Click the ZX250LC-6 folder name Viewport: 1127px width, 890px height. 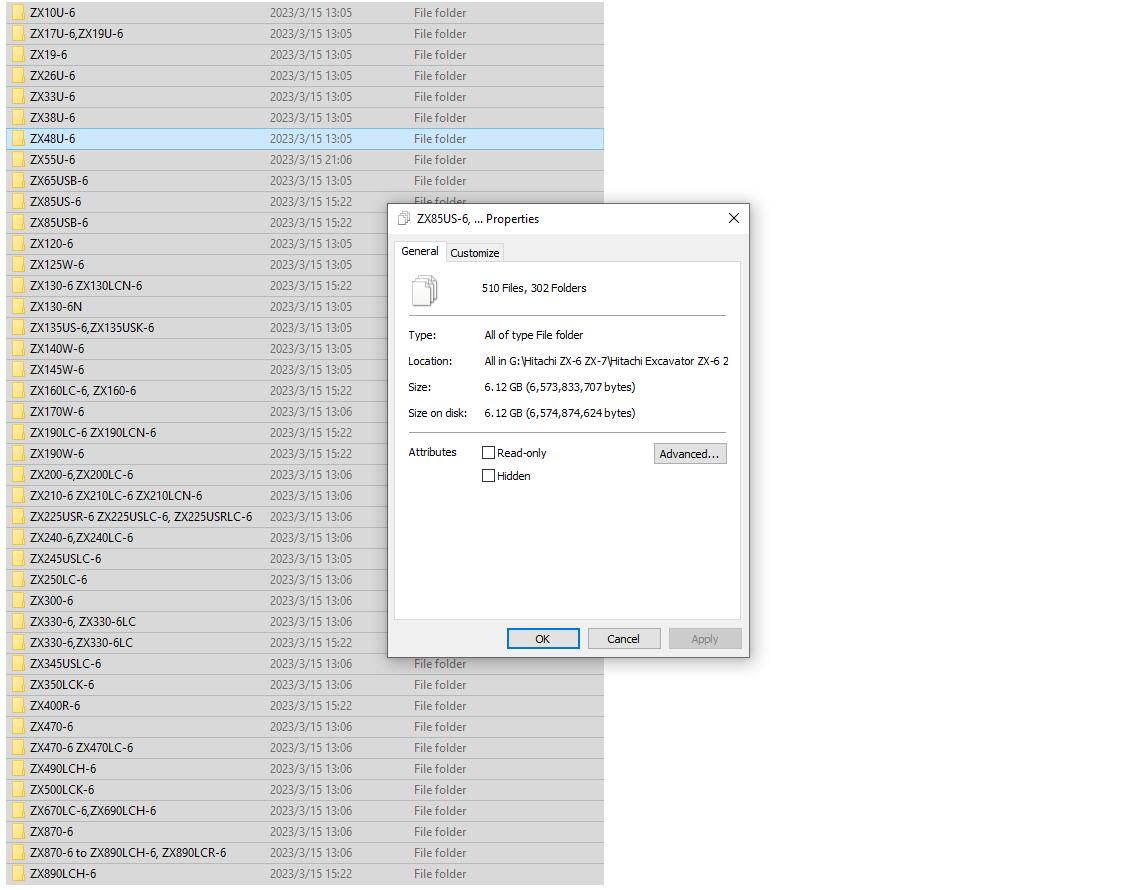58,579
